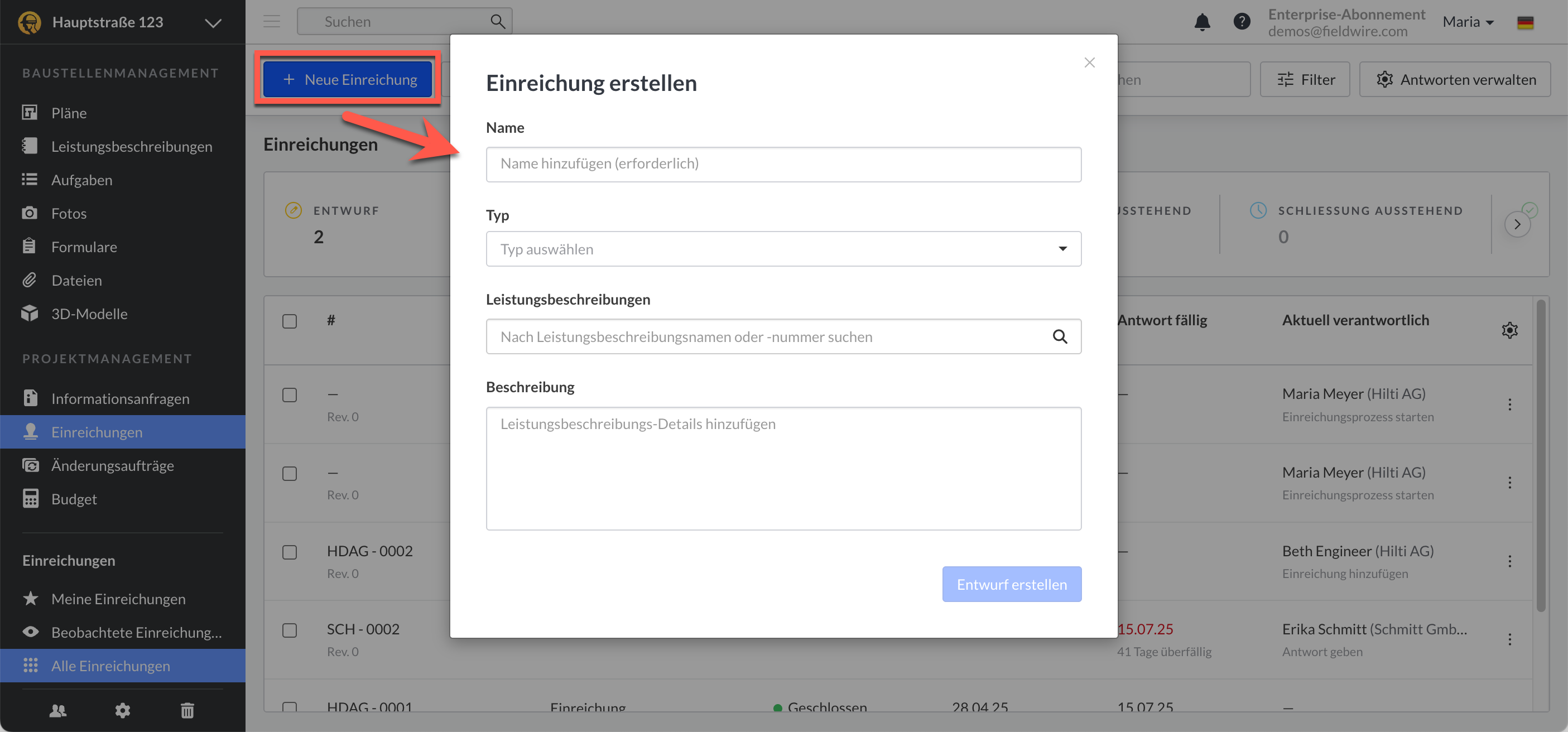The height and width of the screenshot is (732, 1568).
Task: Go to Informationsanfragen in sidebar
Action: (120, 398)
